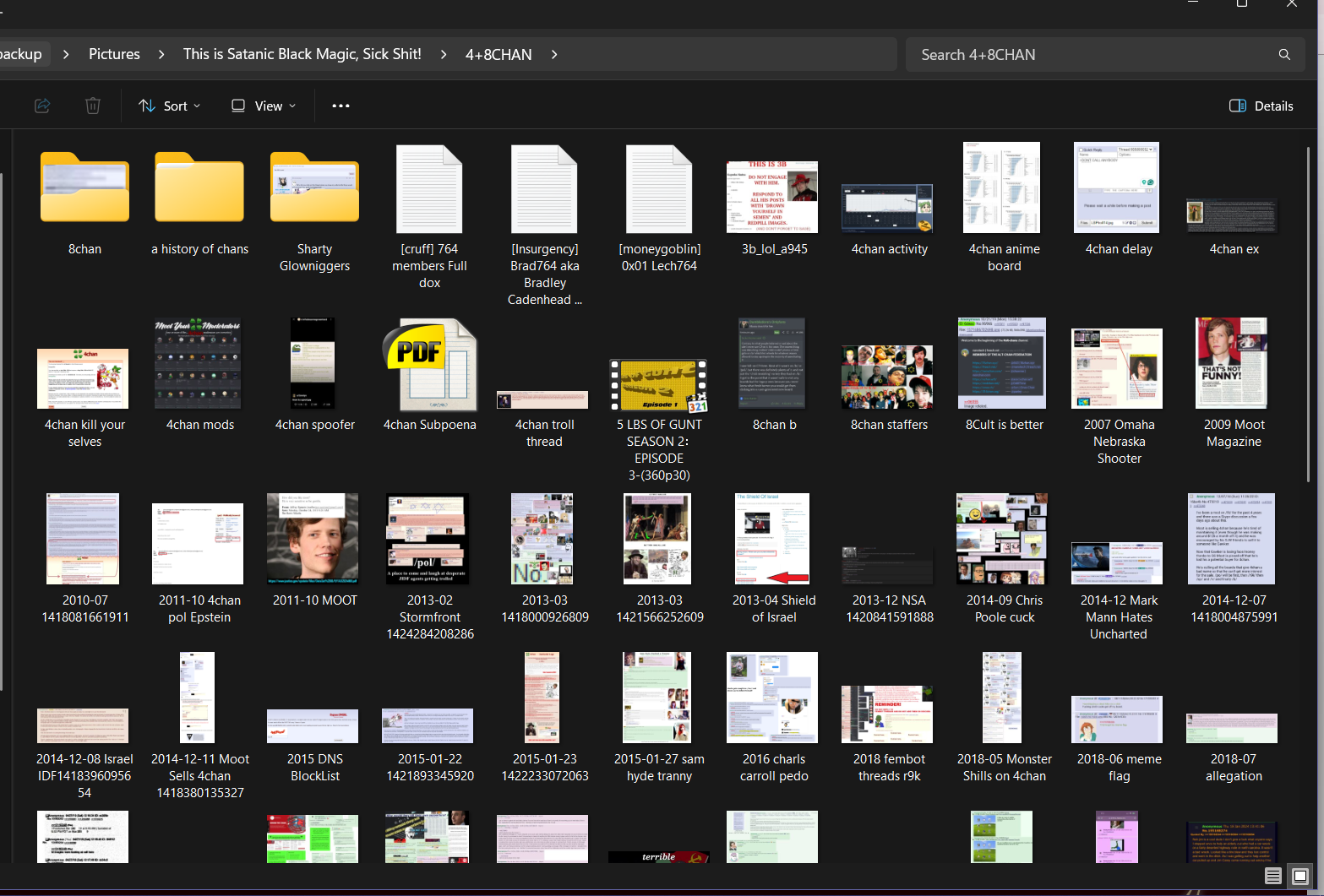Expand the chevron before the Pictures breadcrumb
This screenshot has height=896, width=1324.
coord(66,54)
